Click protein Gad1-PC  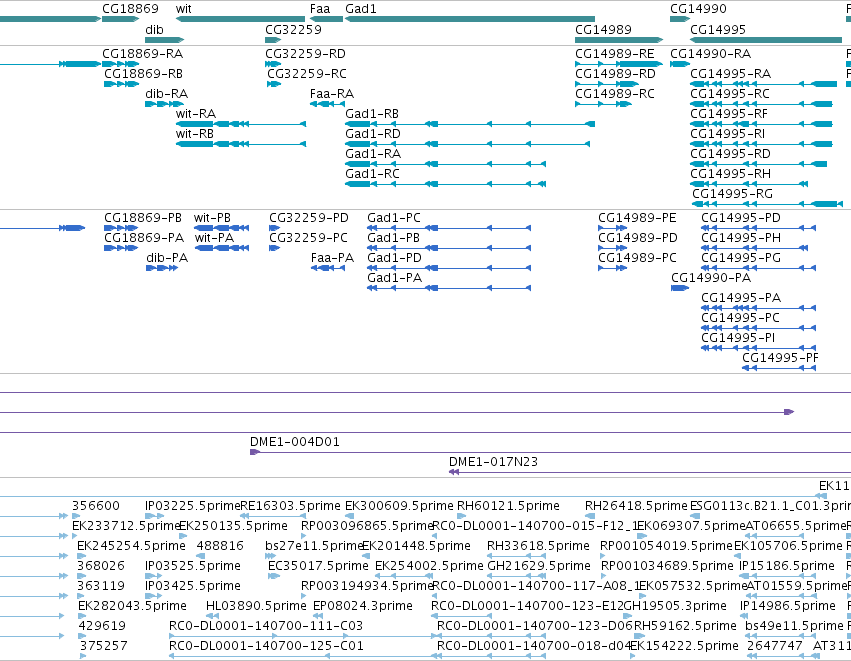pyautogui.click(x=393, y=218)
